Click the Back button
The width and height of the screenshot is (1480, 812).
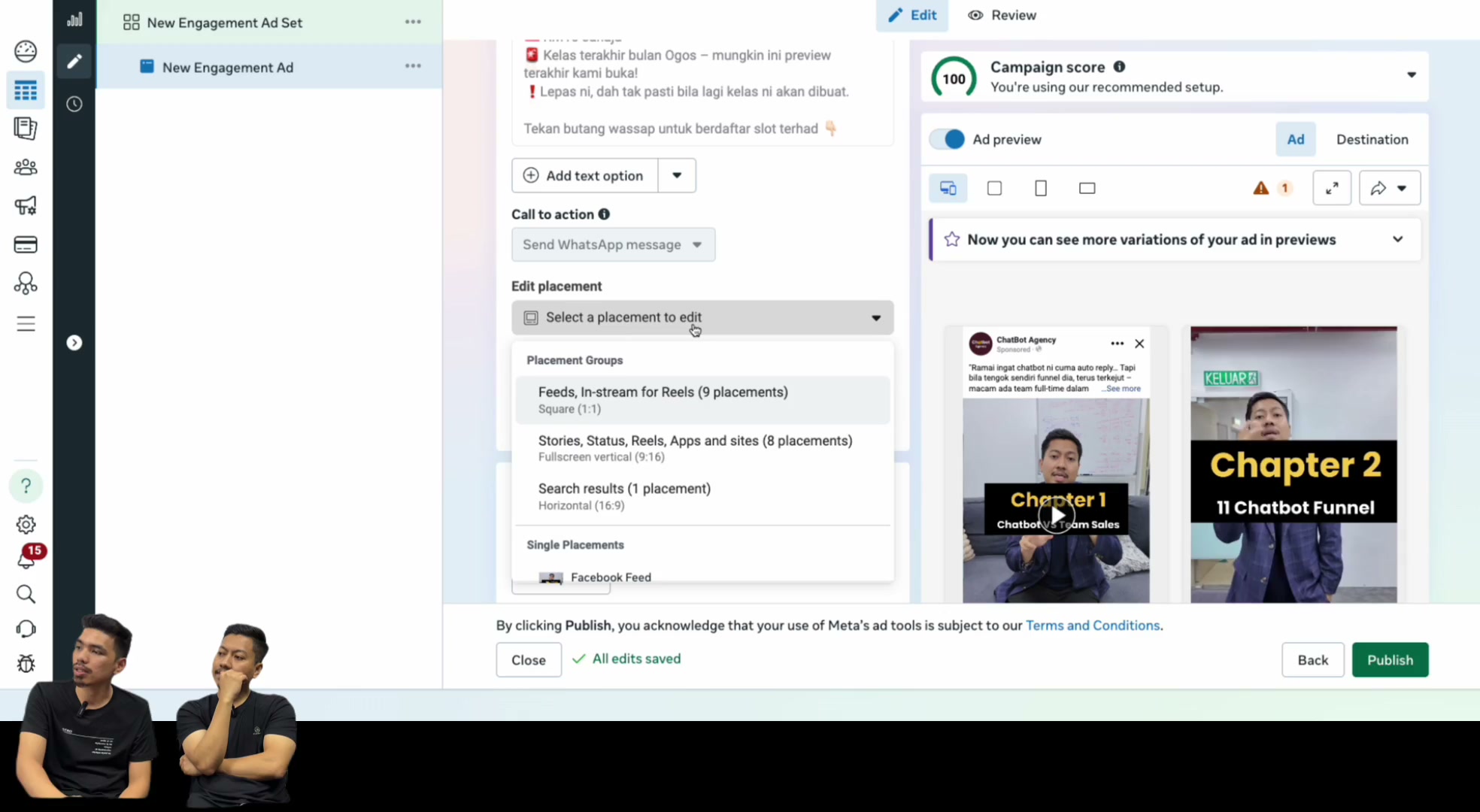tap(1312, 659)
